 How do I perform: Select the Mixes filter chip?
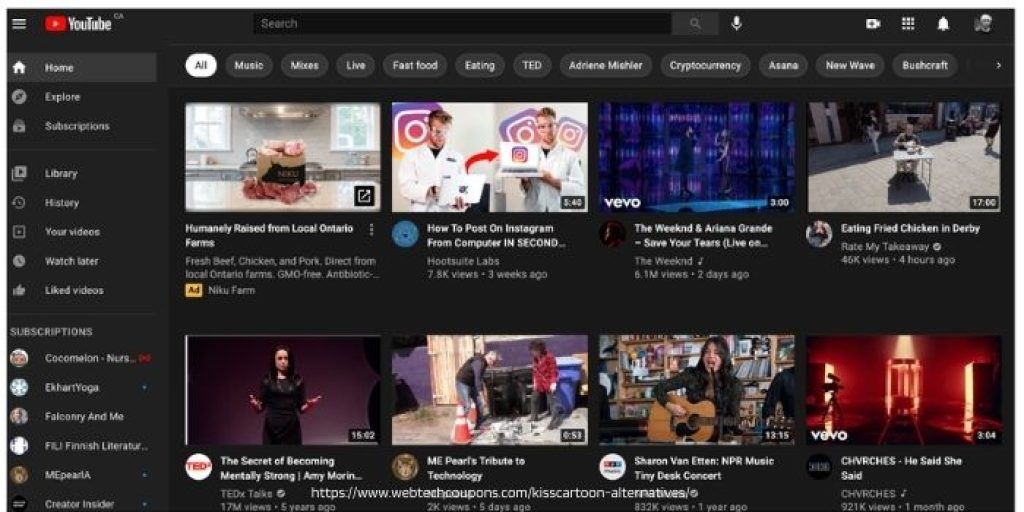coord(304,65)
